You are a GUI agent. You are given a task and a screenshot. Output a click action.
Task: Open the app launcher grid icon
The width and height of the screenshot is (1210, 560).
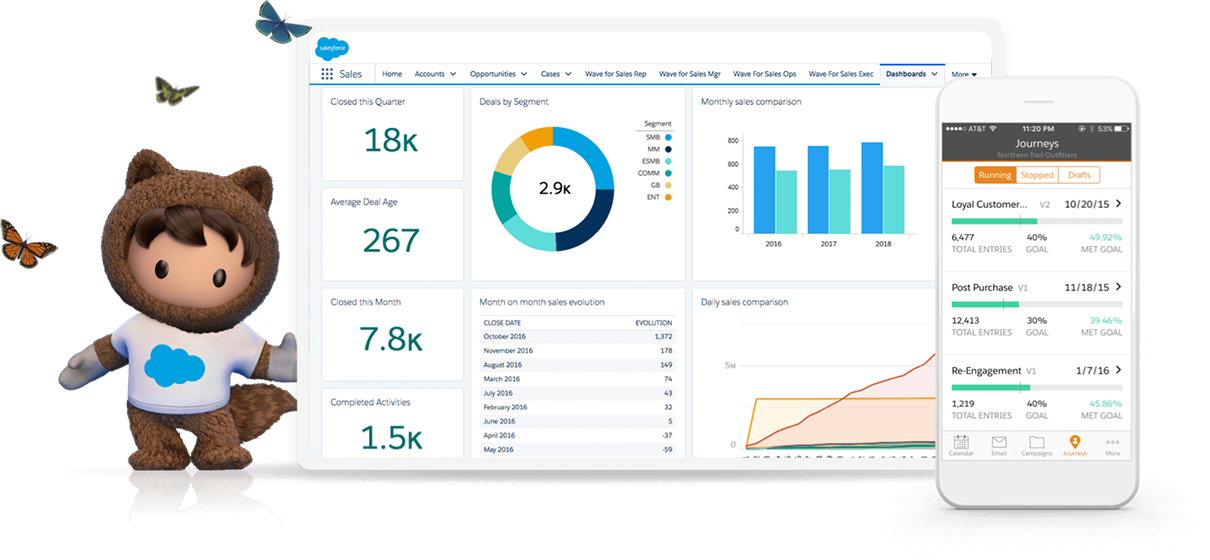(327, 74)
